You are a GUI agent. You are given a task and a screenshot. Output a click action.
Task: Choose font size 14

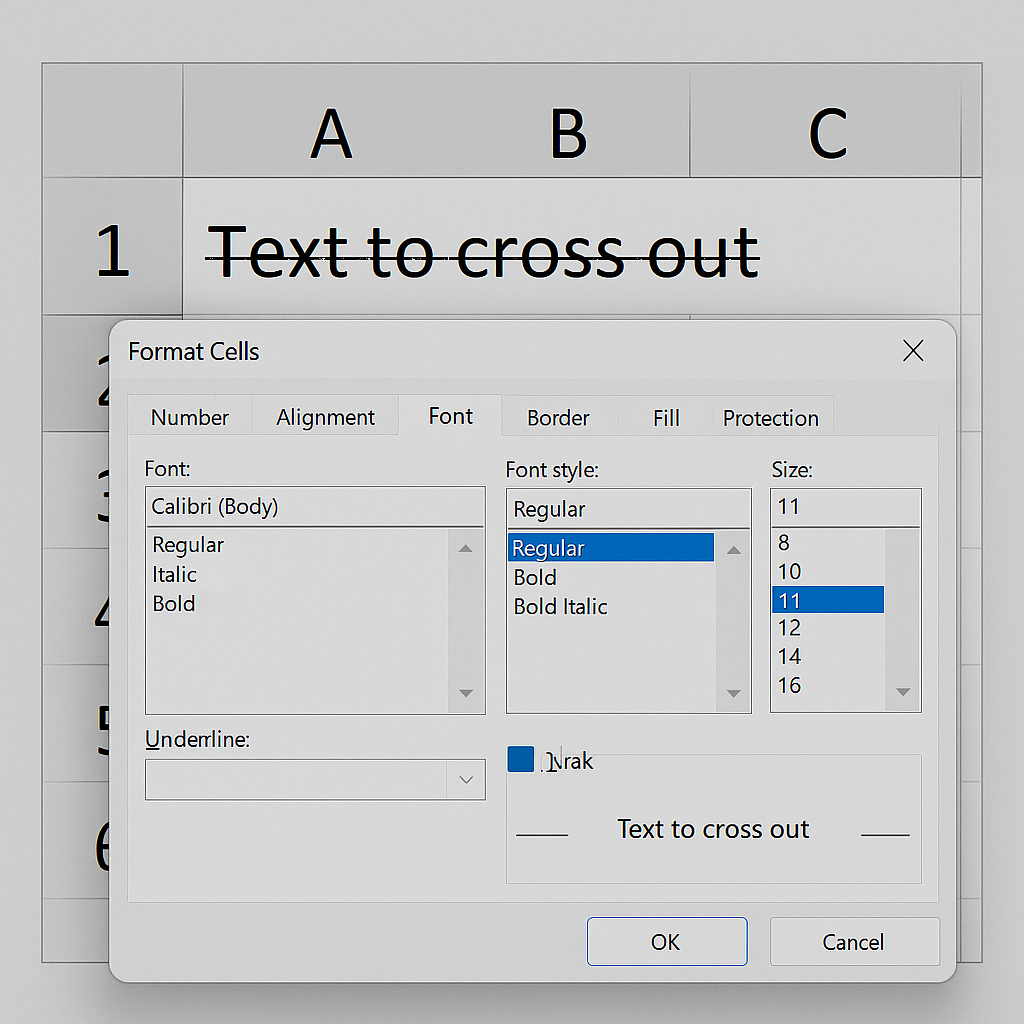click(x=790, y=656)
